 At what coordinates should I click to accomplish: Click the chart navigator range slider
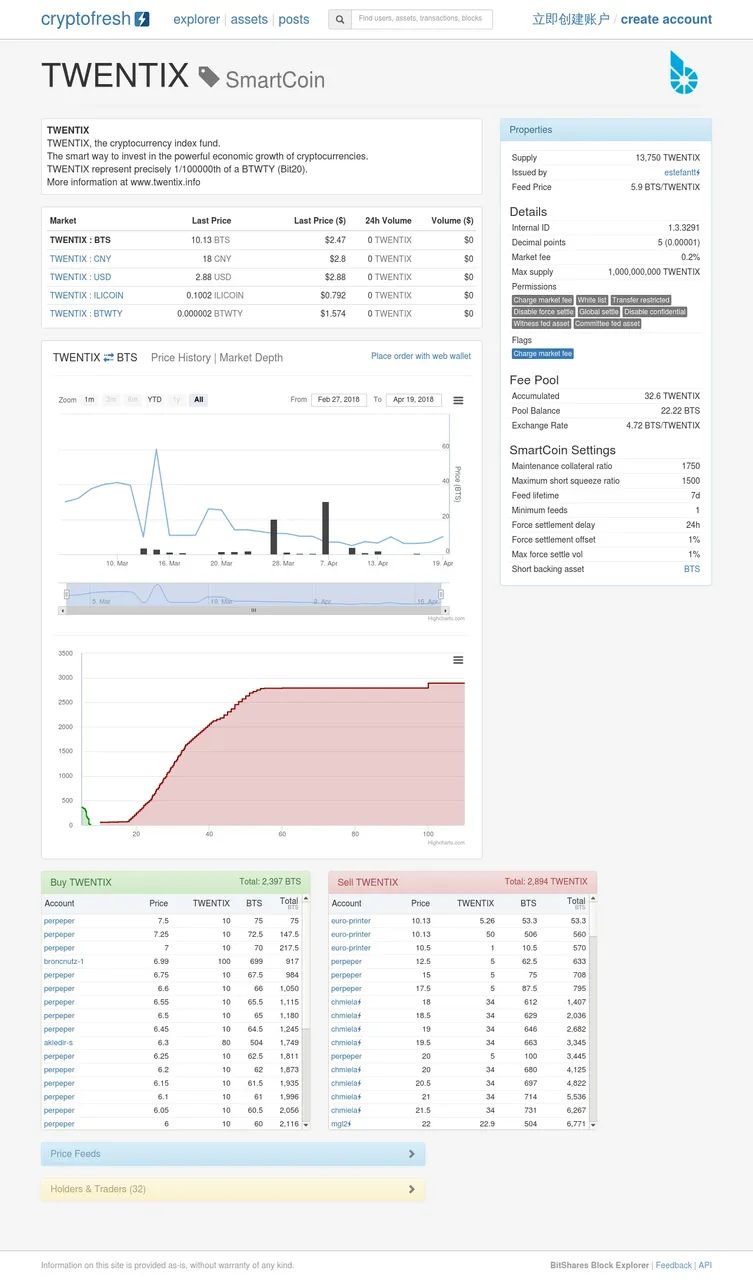[254, 595]
